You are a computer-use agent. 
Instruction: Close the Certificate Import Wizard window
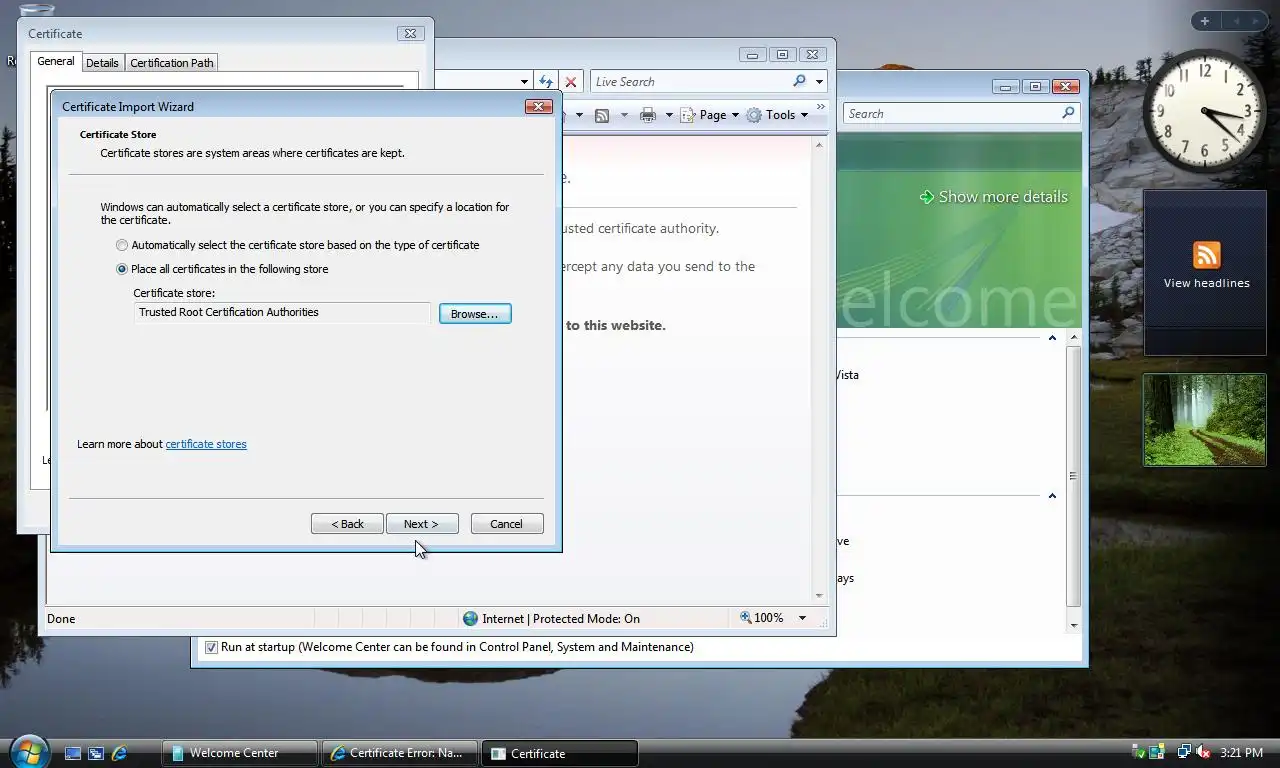point(539,107)
